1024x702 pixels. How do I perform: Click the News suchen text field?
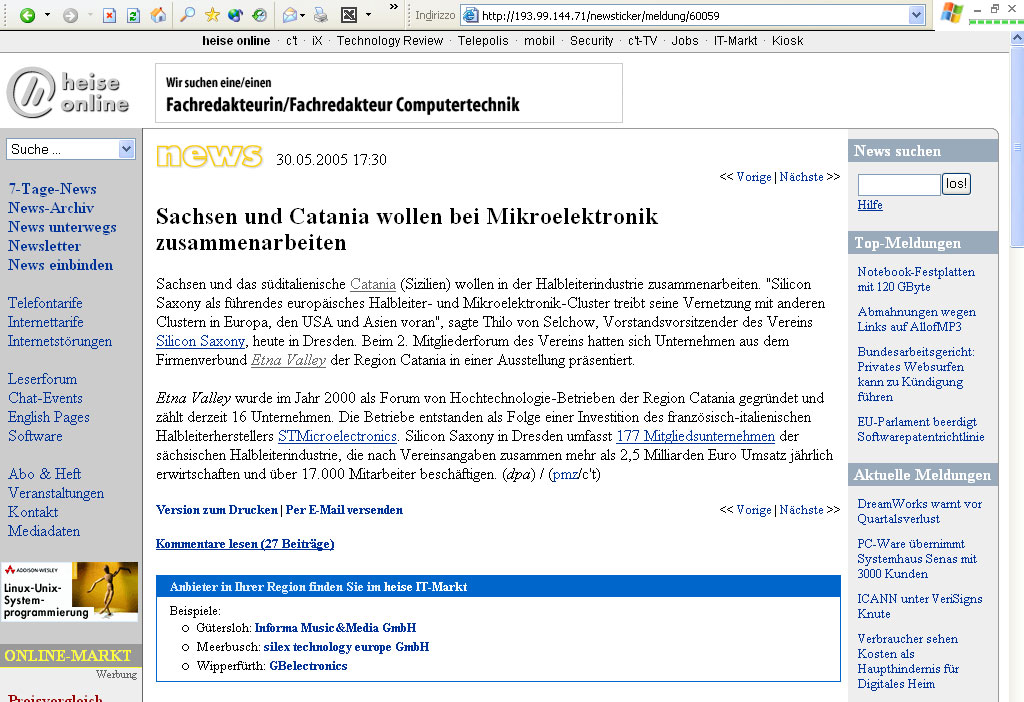(x=899, y=185)
